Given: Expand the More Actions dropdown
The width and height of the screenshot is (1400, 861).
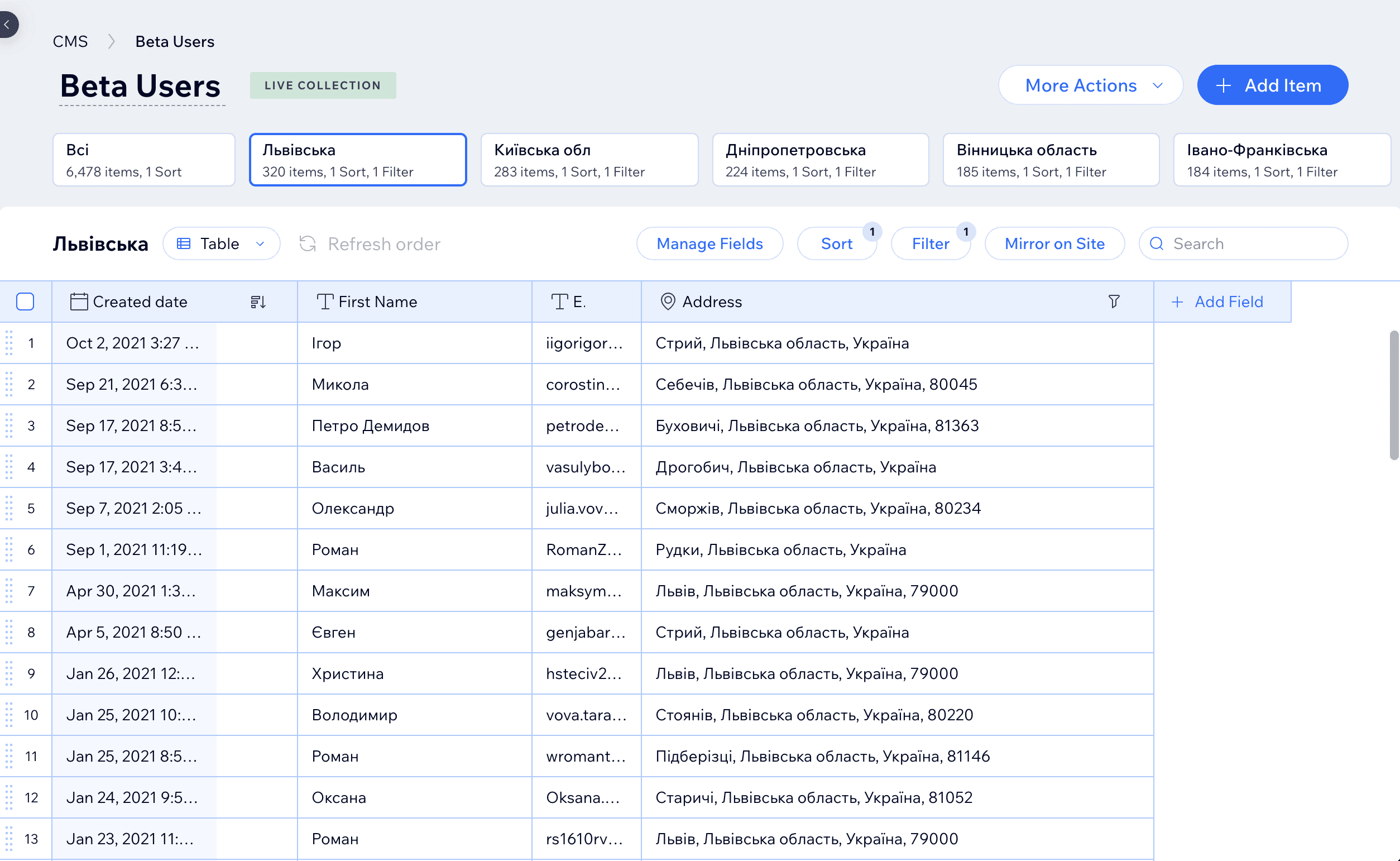Looking at the screenshot, I should pos(1090,85).
